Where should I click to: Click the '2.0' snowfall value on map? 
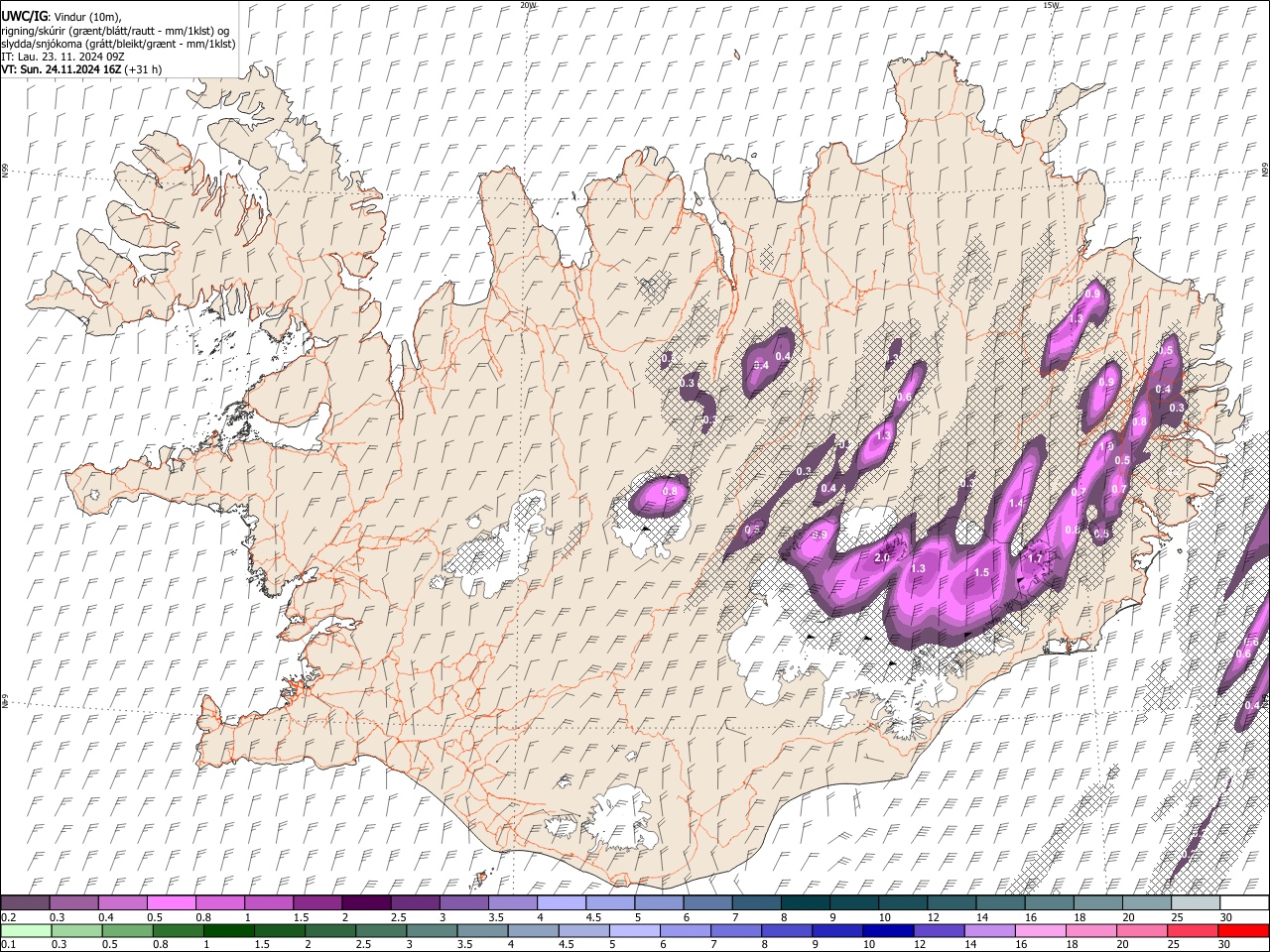[x=882, y=557]
